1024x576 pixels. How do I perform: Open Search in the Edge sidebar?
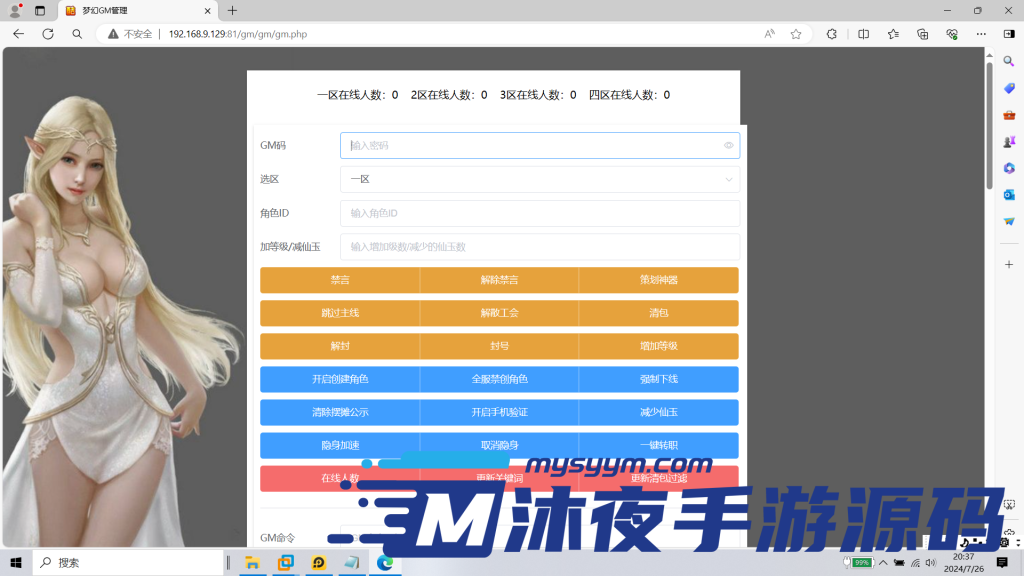(x=1009, y=60)
